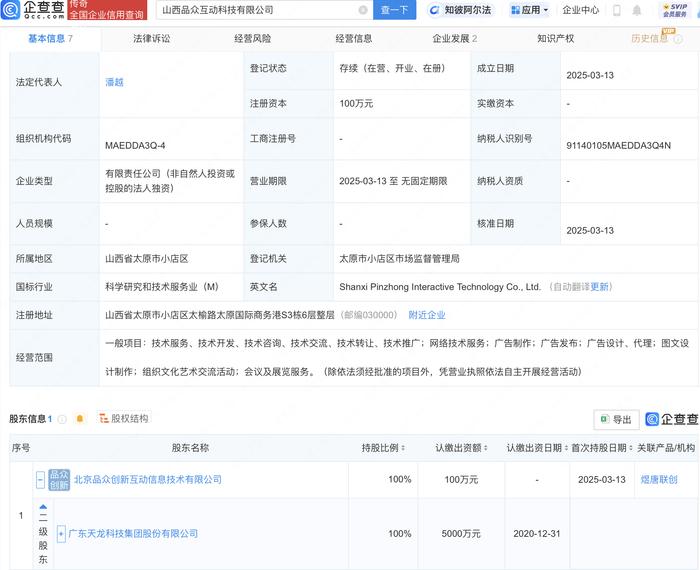Image resolution: width=700 pixels, height=570 pixels.
Task: Clear the search box with the X icon
Action: [x=363, y=10]
